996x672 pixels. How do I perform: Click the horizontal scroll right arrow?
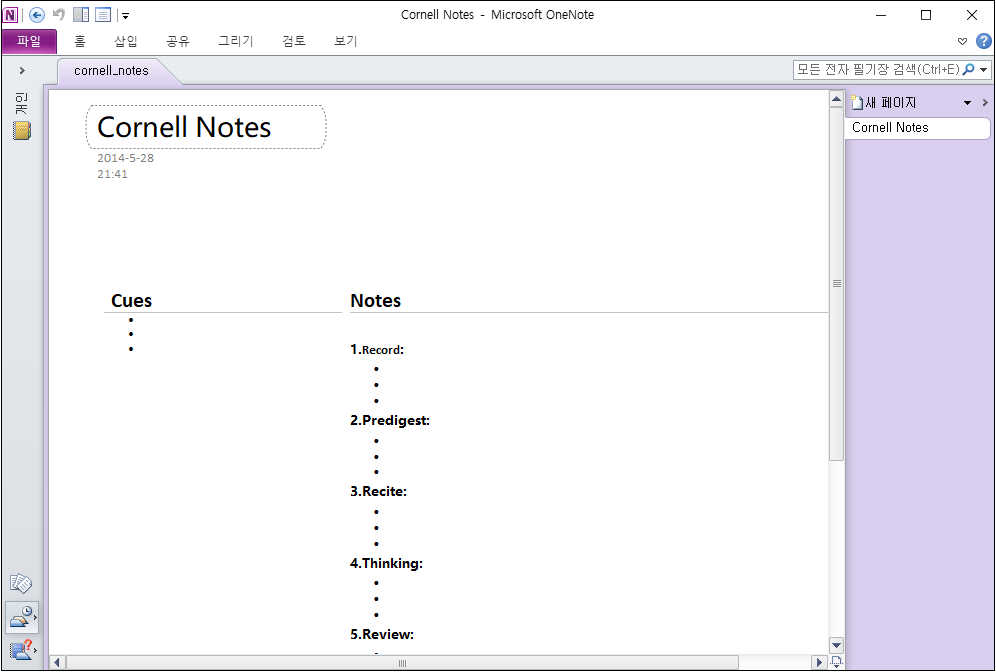click(820, 663)
